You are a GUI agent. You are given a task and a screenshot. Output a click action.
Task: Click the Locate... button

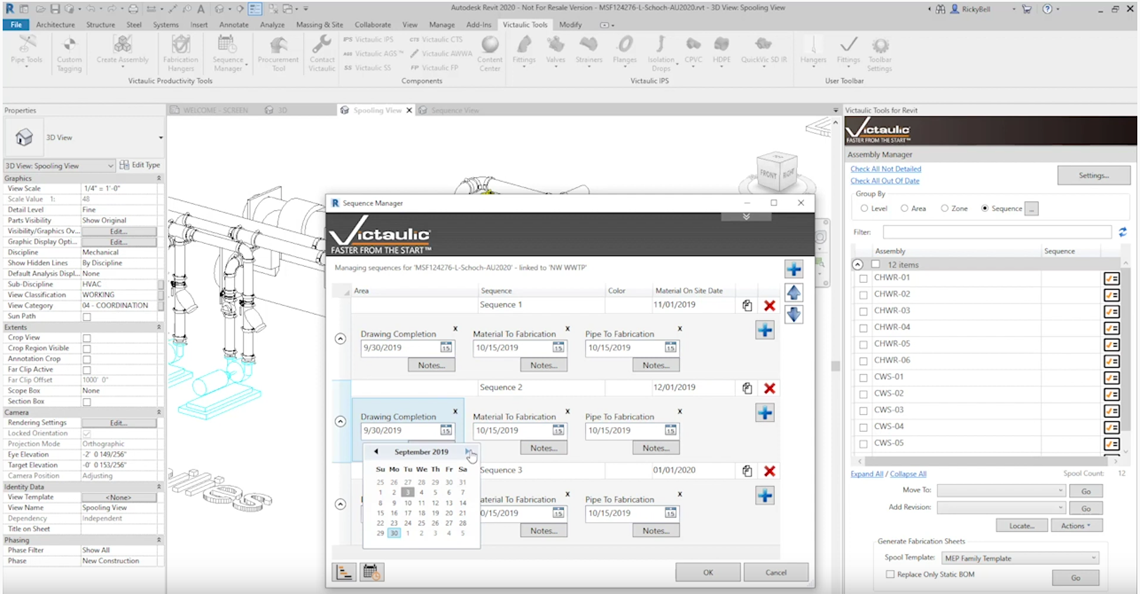pos(1021,526)
